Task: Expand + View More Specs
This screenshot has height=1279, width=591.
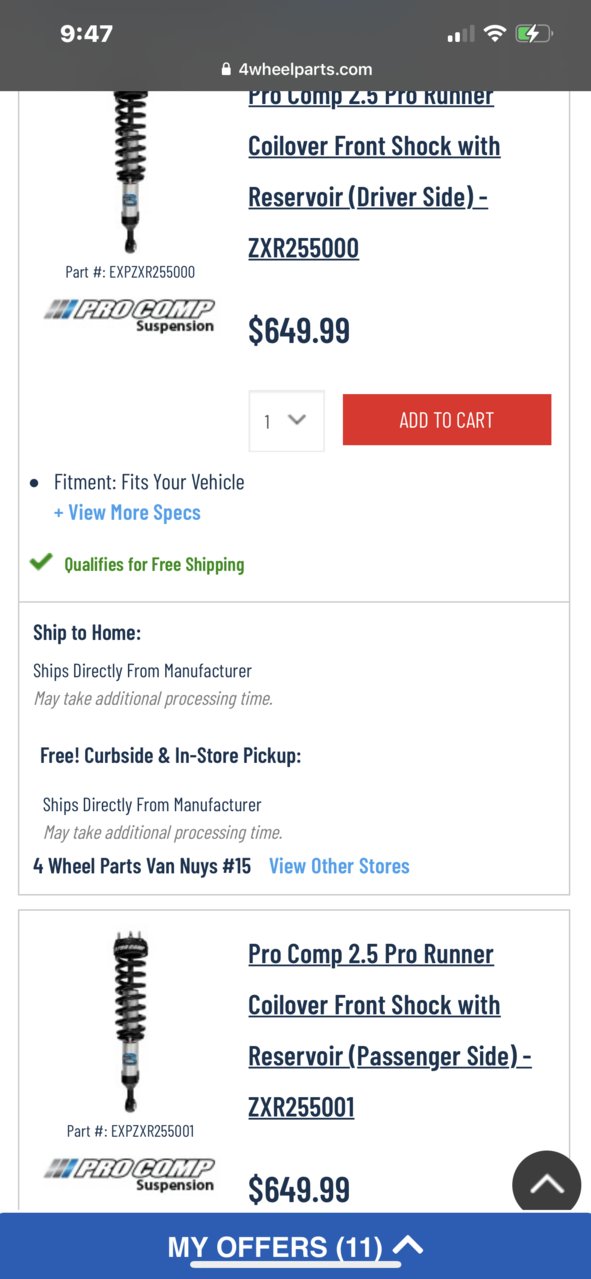Action: [127, 513]
